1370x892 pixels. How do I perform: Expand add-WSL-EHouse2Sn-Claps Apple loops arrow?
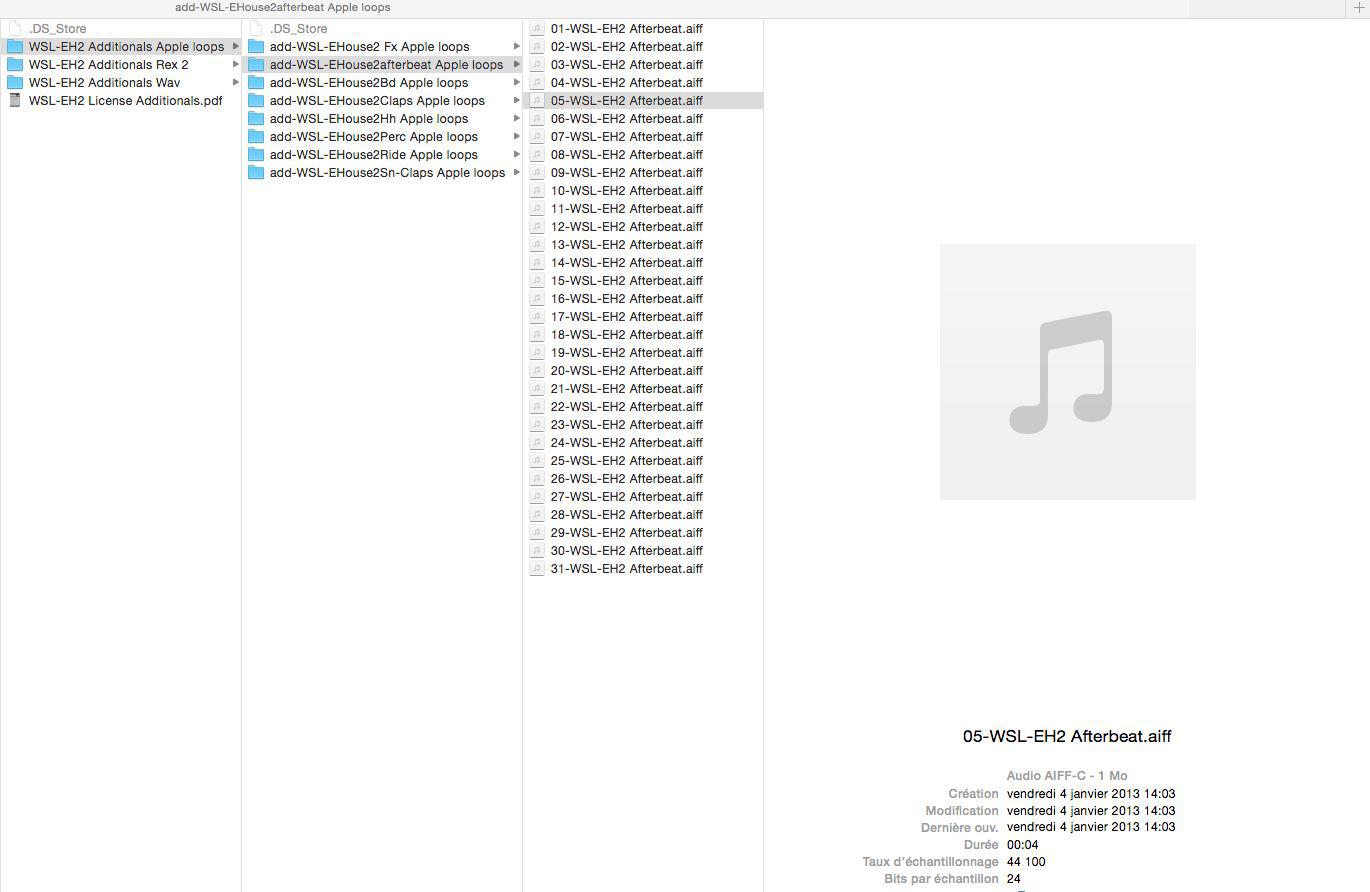click(x=517, y=173)
